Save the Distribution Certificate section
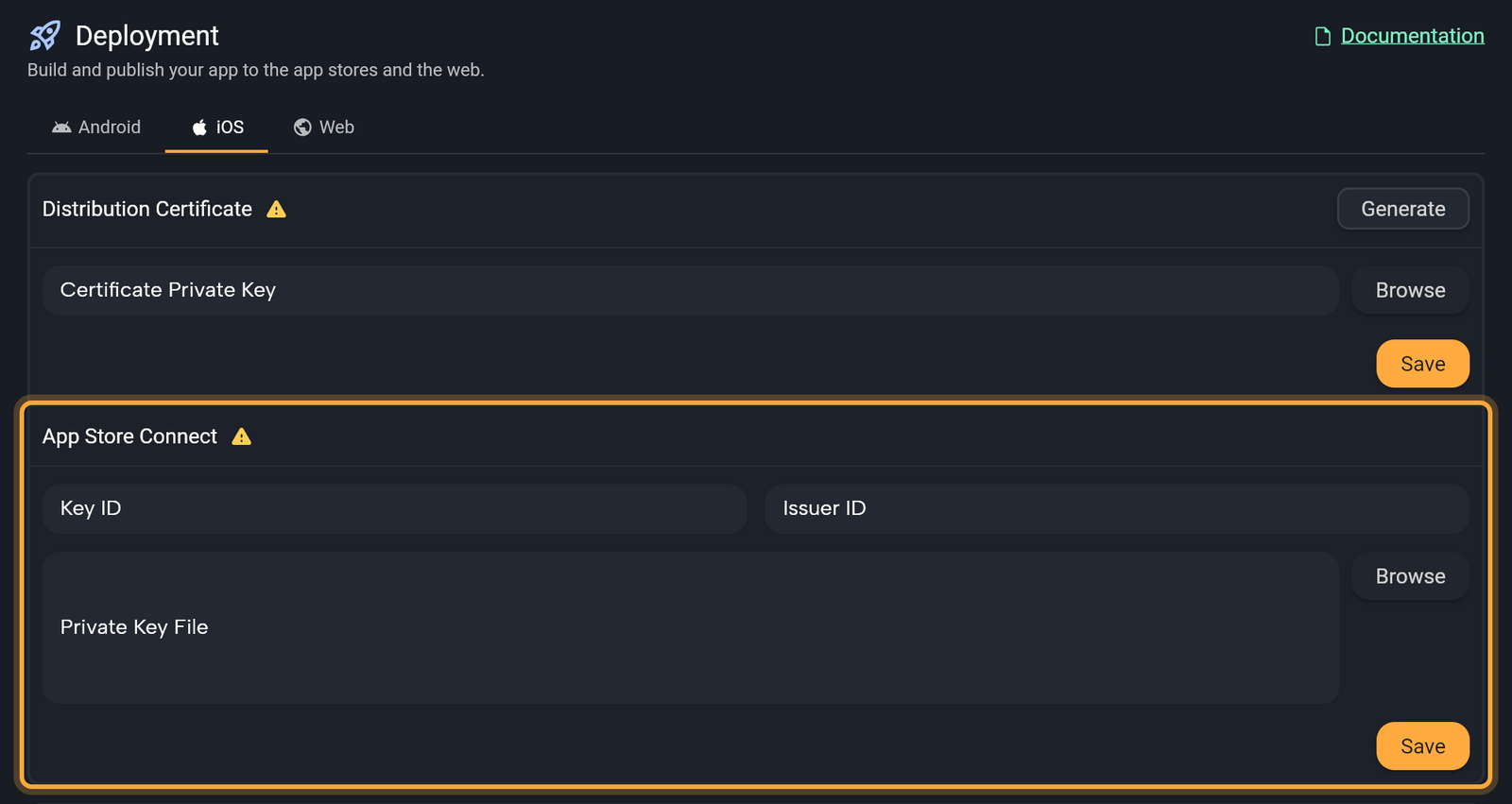1512x804 pixels. point(1422,364)
